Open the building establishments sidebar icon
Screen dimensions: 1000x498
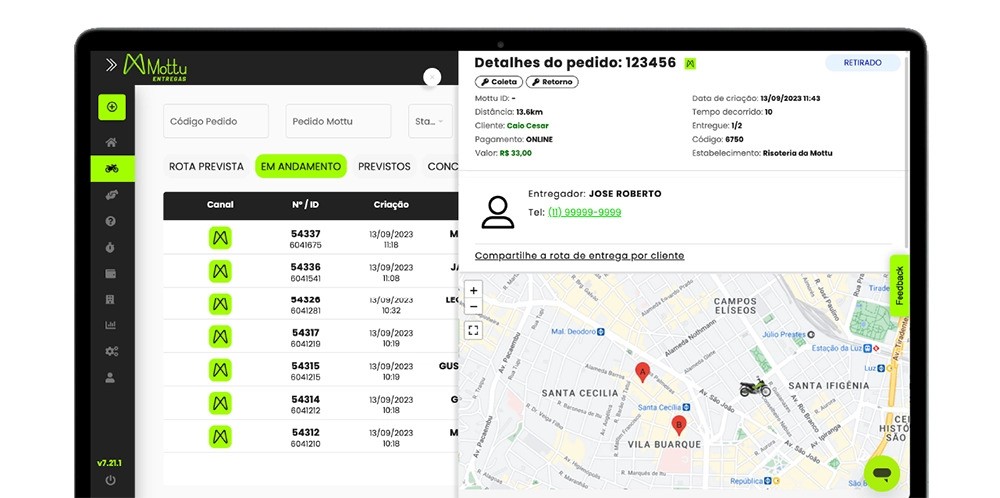pyautogui.click(x=110, y=299)
